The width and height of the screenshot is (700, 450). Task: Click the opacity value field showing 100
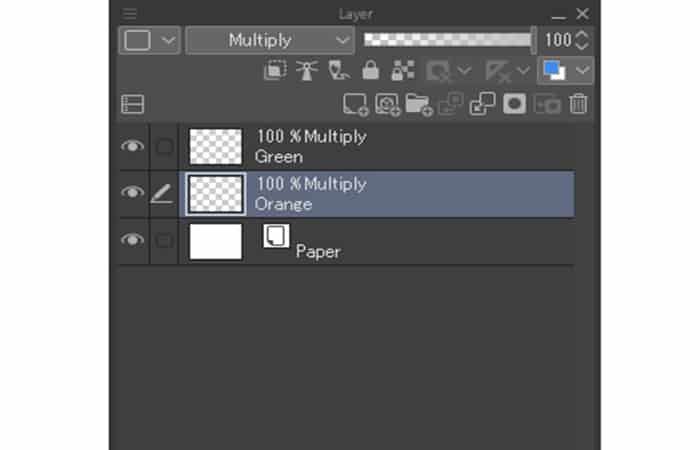[558, 40]
